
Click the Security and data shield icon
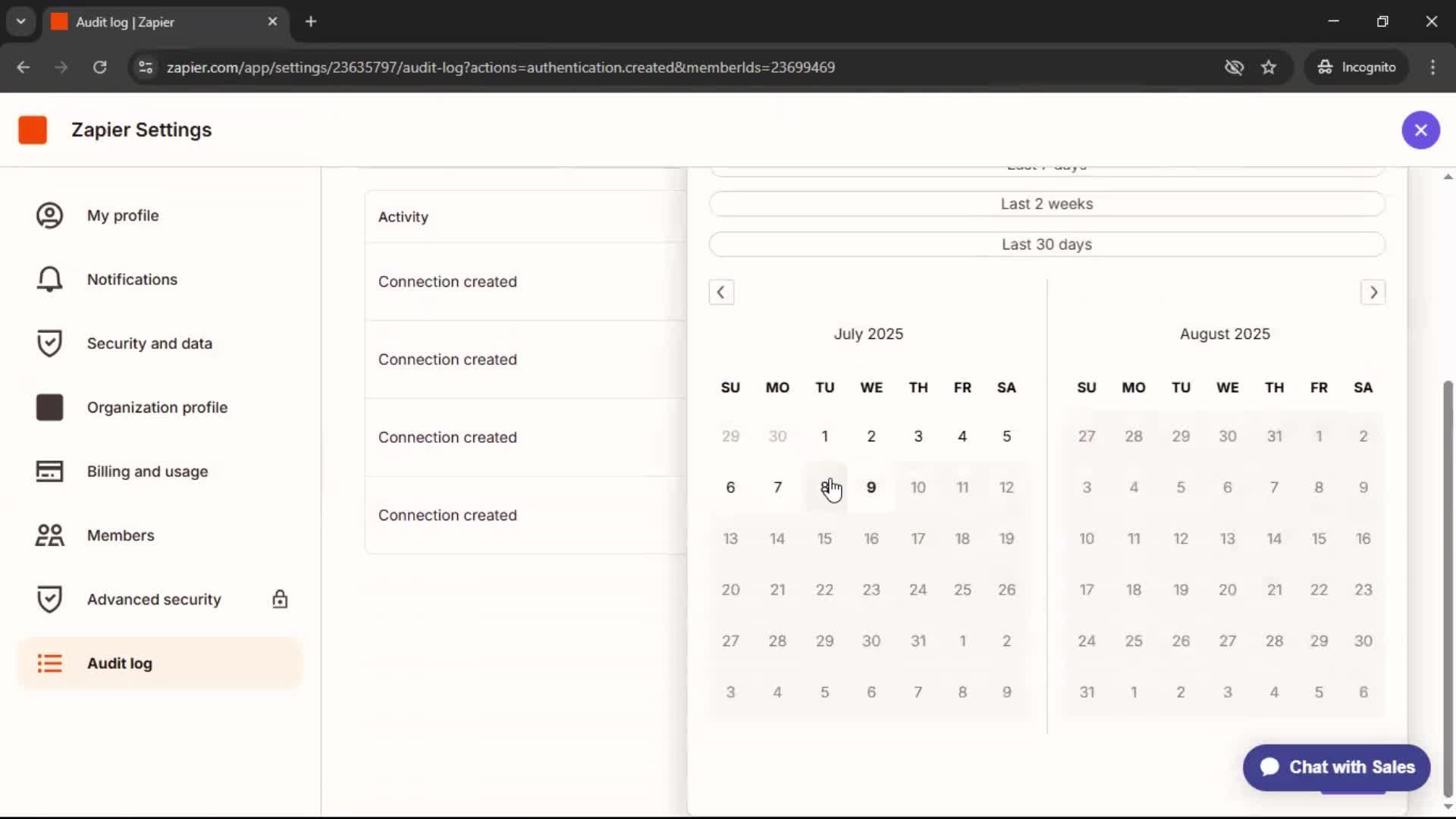(49, 344)
